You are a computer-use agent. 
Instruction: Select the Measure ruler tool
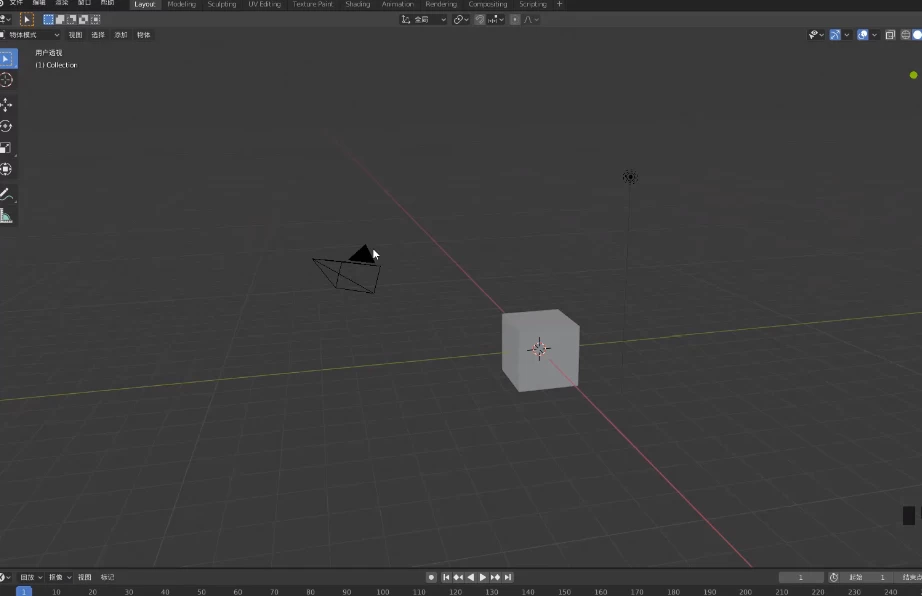(7, 215)
